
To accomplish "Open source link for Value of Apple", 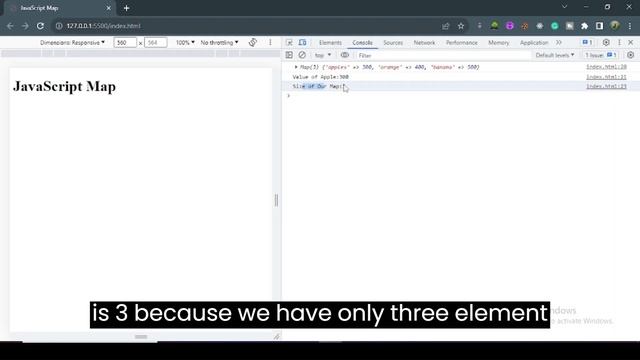I will click(606, 77).
